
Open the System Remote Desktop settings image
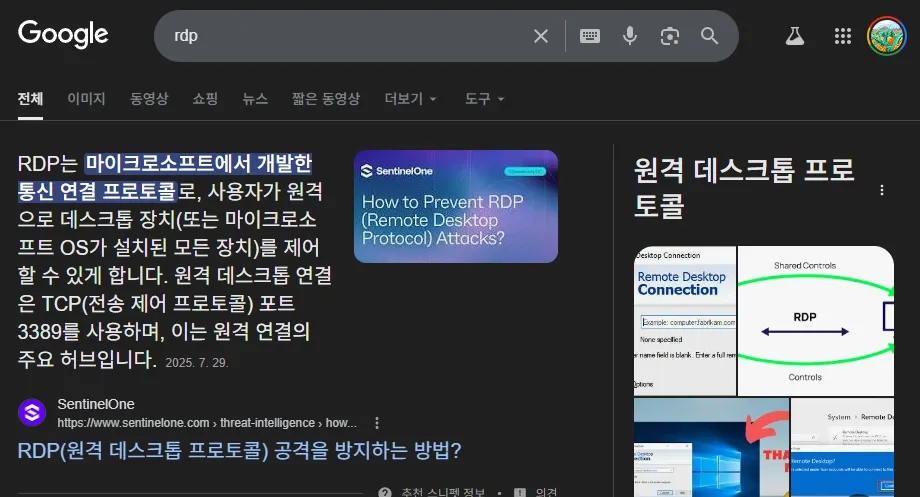[x=843, y=447]
